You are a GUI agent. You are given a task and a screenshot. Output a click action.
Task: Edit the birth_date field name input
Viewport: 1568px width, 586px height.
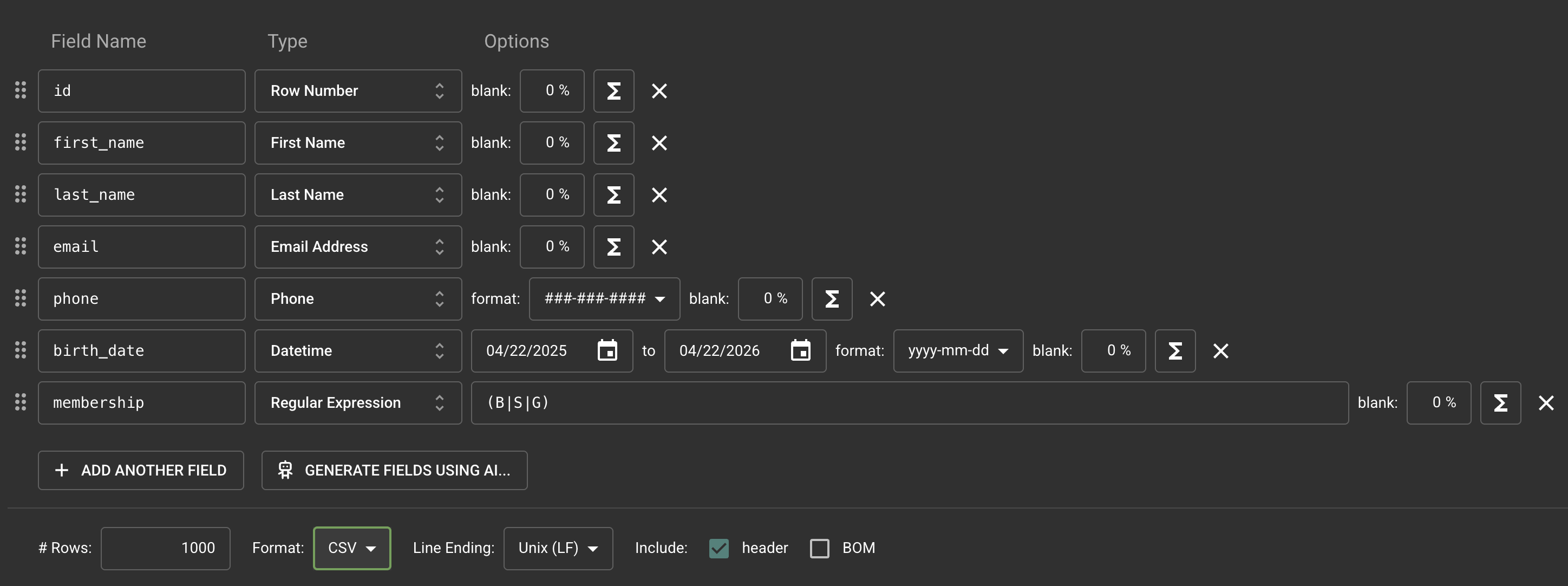[141, 351]
